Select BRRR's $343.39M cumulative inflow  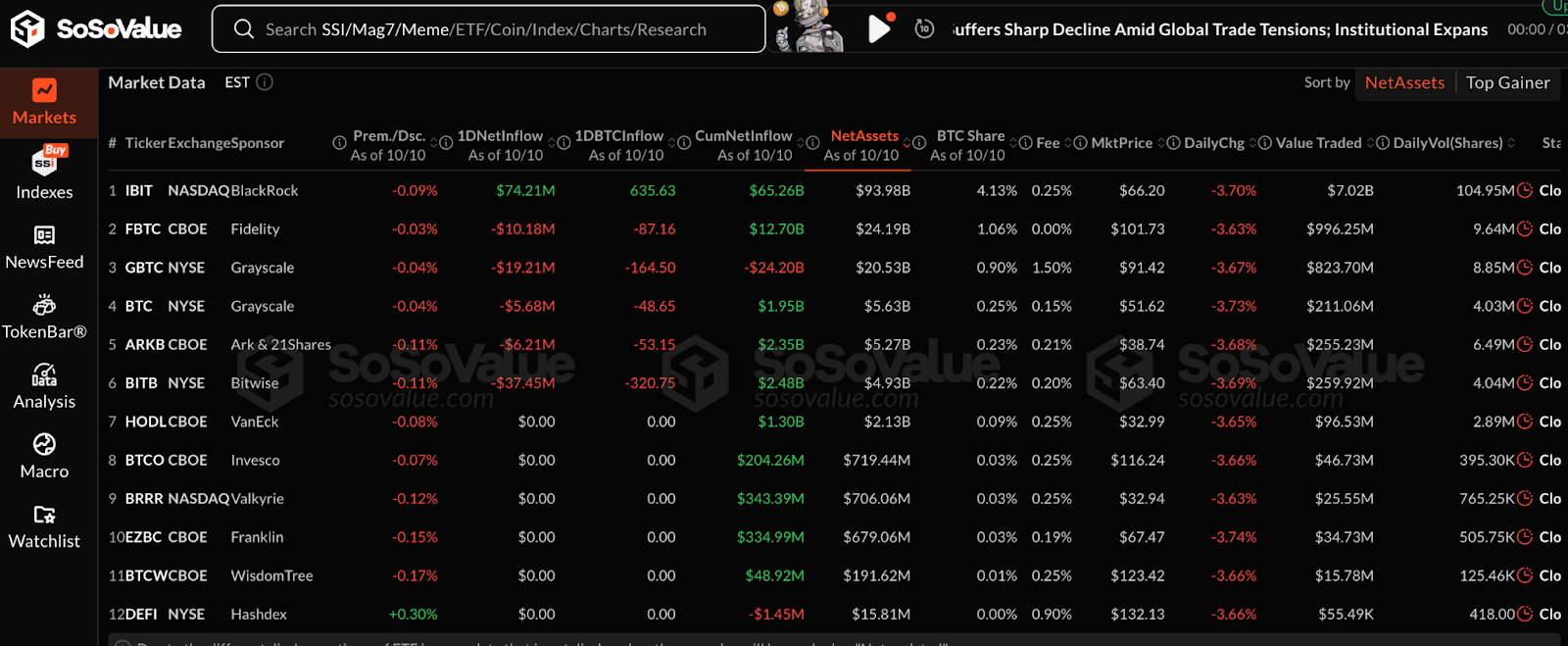click(770, 499)
